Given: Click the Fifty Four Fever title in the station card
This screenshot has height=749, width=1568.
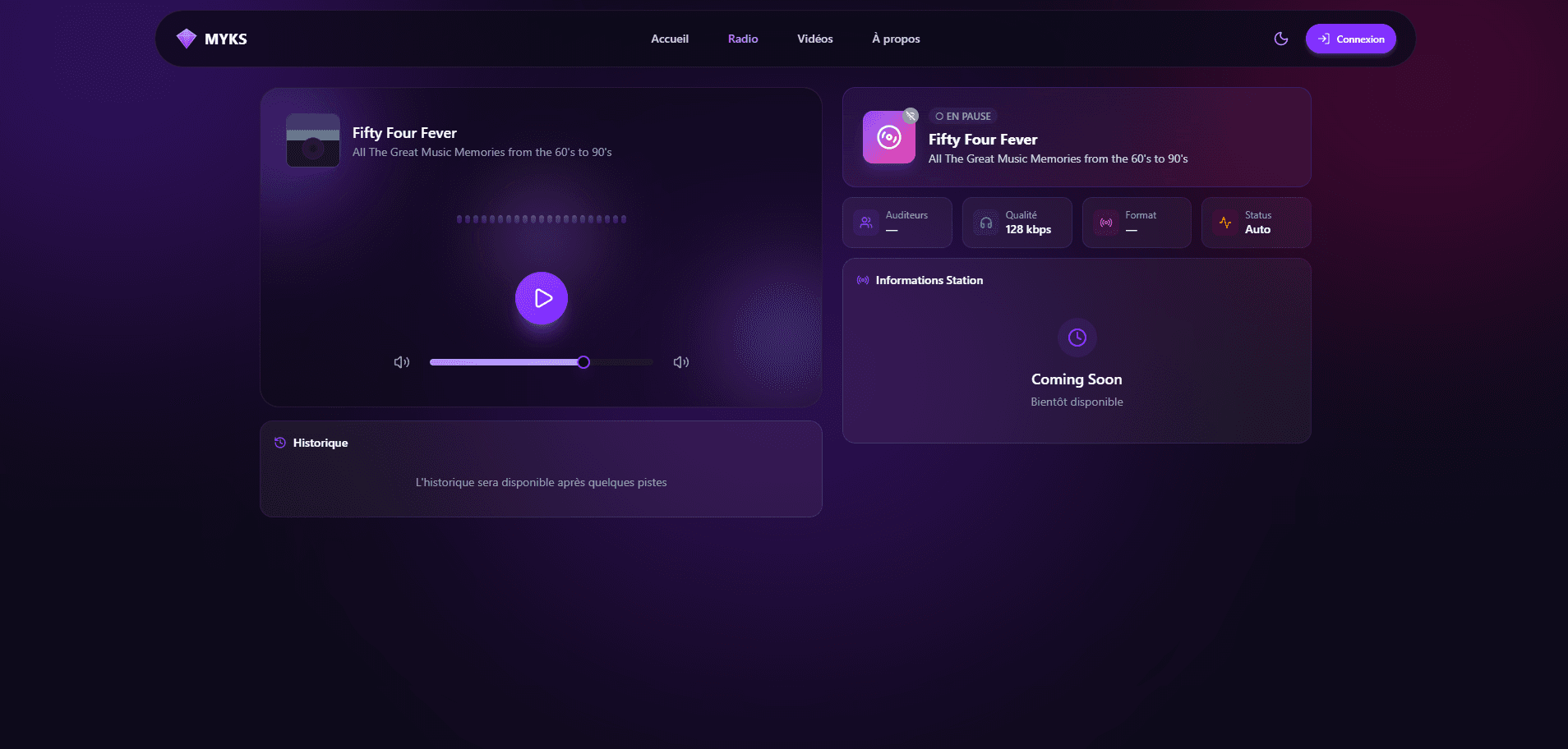Looking at the screenshot, I should pos(983,140).
